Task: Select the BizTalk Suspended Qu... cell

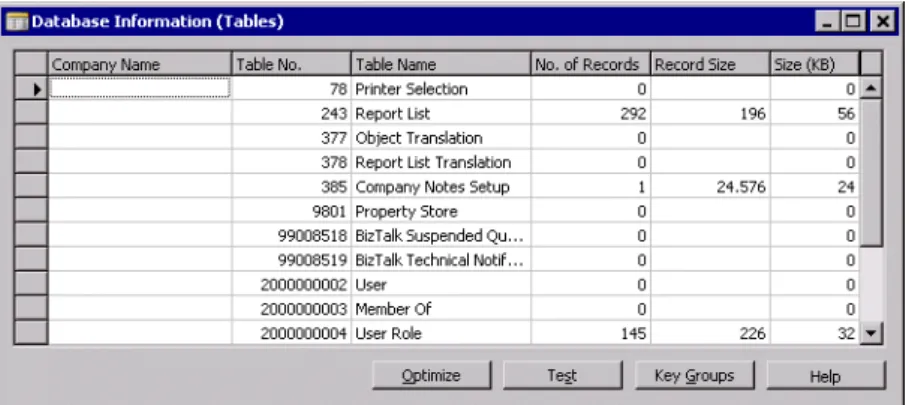Action: pos(441,236)
